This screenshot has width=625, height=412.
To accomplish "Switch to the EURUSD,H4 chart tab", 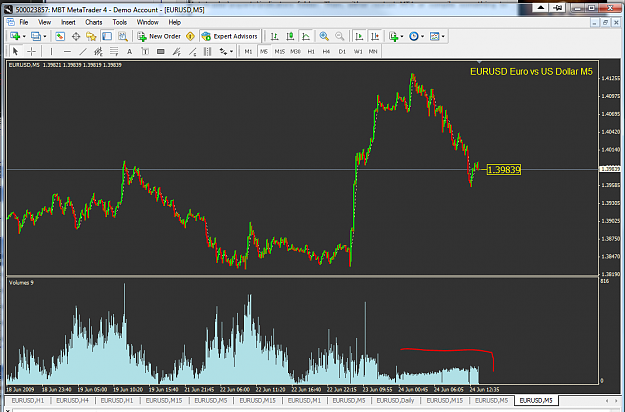I will point(73,400).
